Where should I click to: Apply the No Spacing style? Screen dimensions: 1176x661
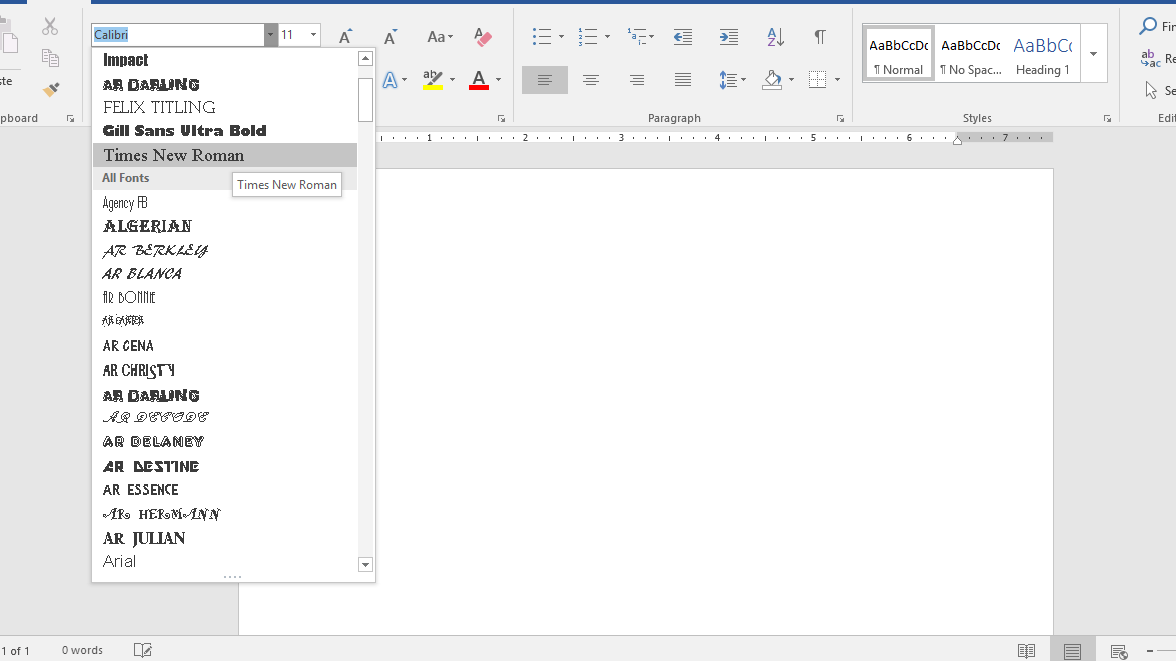coord(970,53)
